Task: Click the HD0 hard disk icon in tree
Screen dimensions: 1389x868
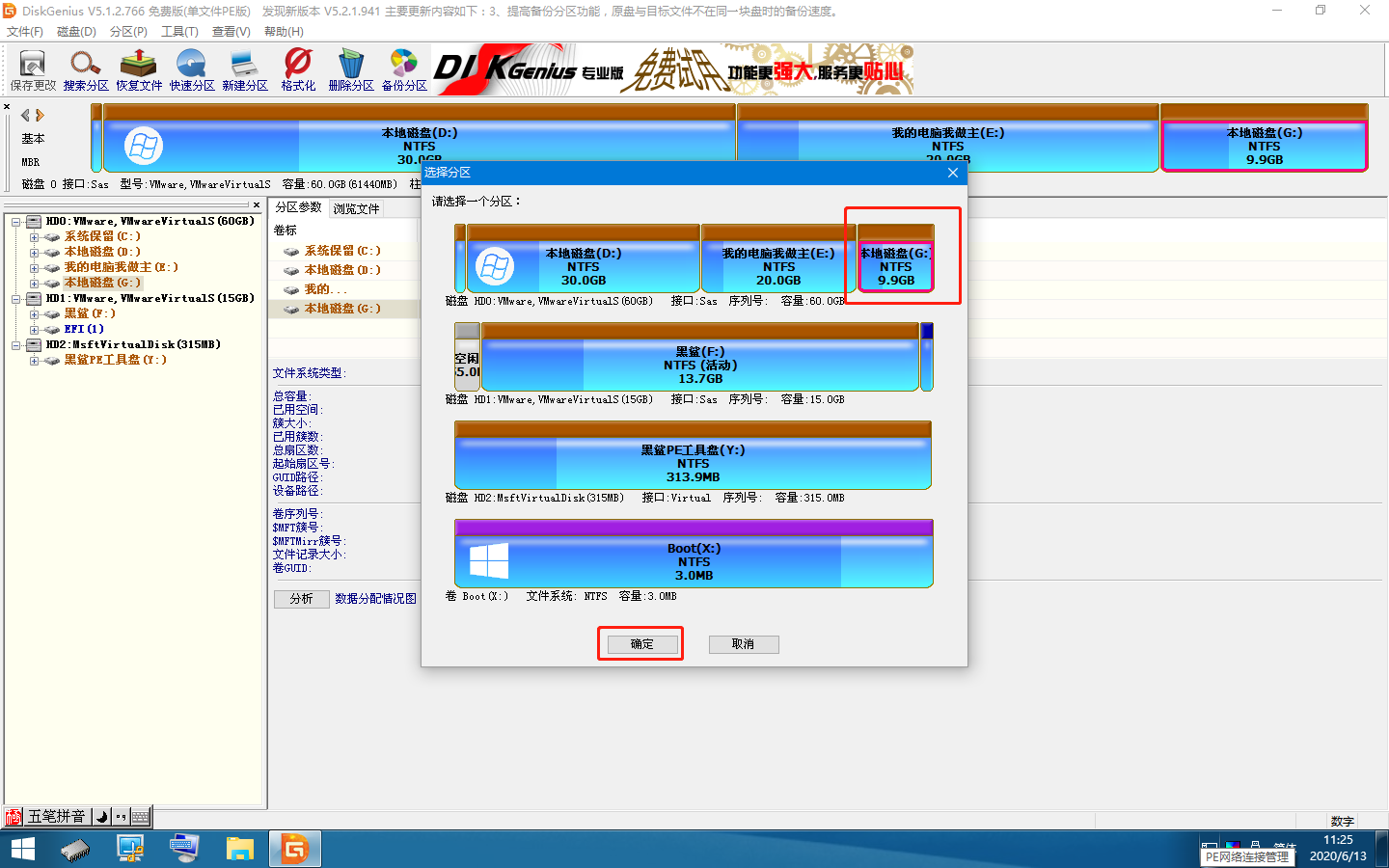Action: tap(34, 222)
